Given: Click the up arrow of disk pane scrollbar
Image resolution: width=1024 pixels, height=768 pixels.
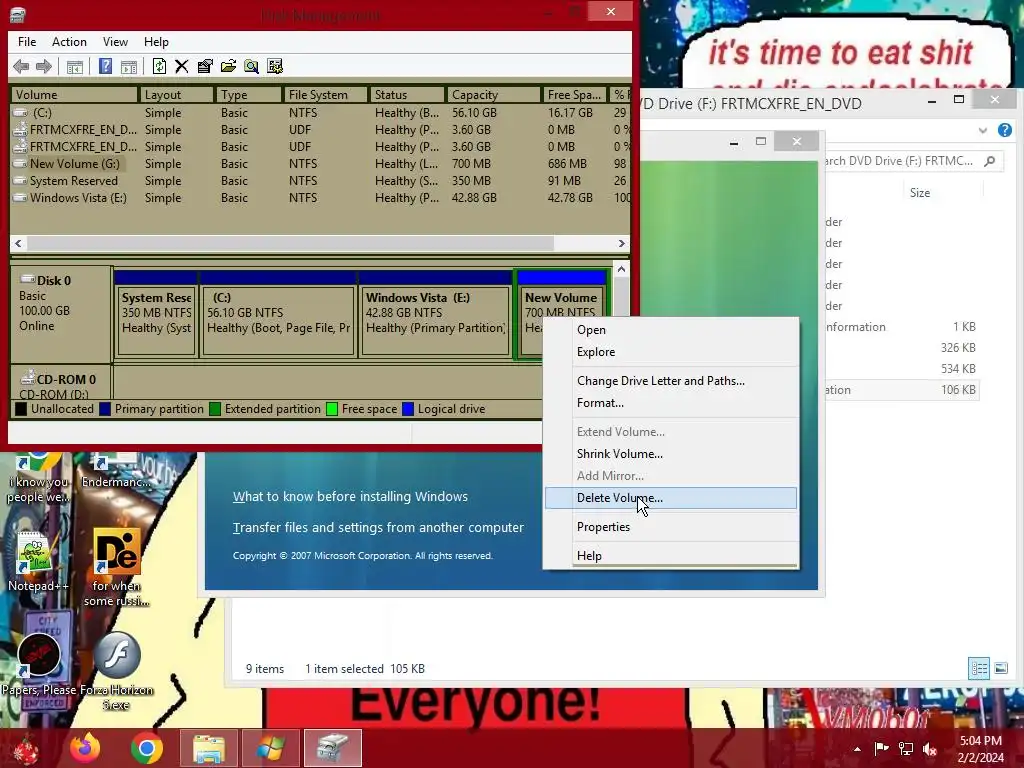Looking at the screenshot, I should pyautogui.click(x=621, y=269).
